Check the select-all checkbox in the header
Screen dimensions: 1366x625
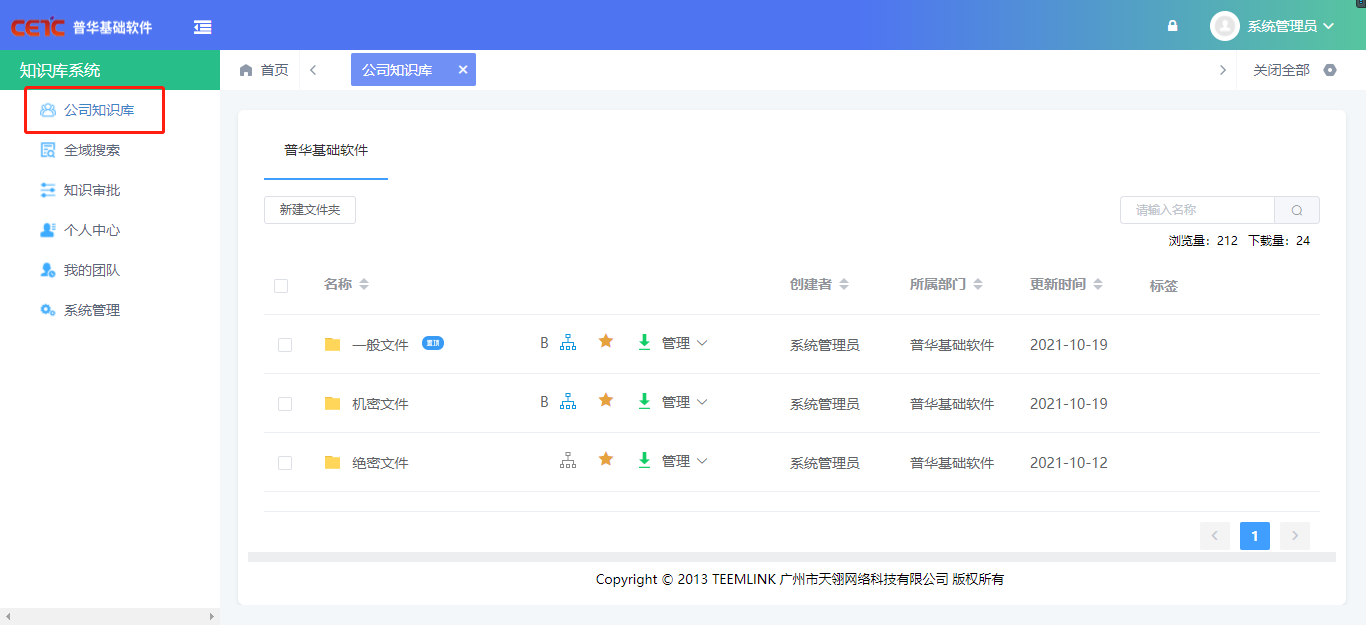[284, 285]
